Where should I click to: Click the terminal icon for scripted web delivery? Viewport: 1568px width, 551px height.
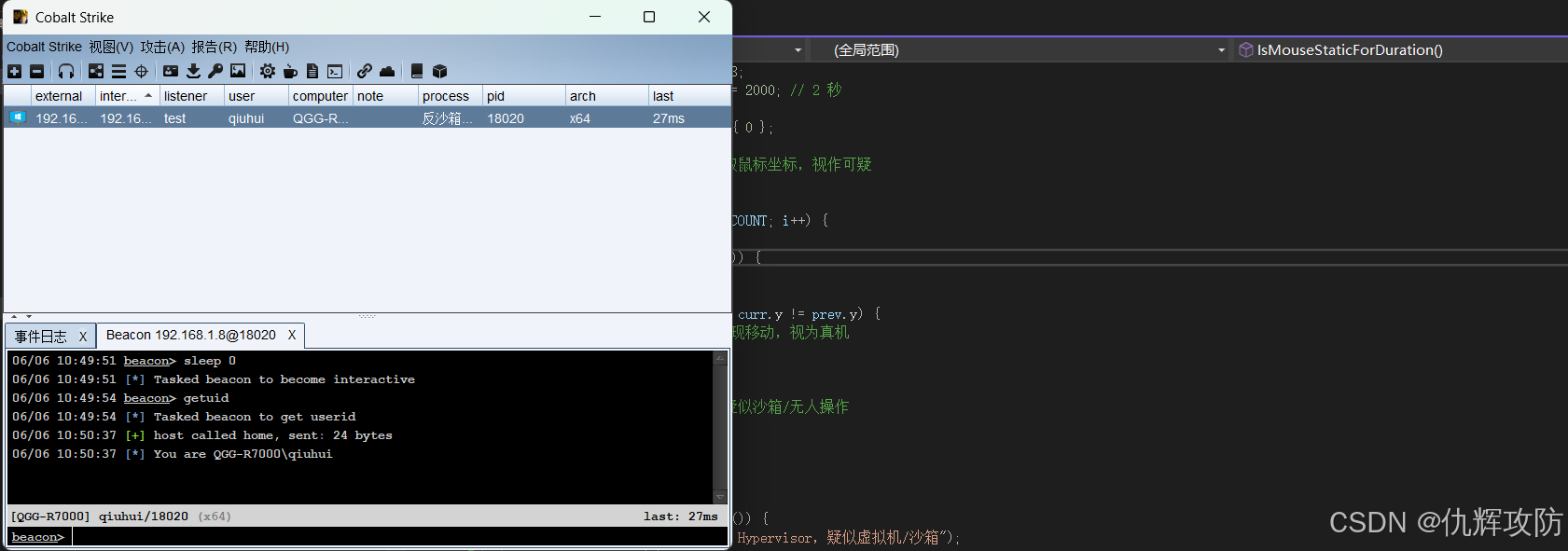pyautogui.click(x=335, y=71)
